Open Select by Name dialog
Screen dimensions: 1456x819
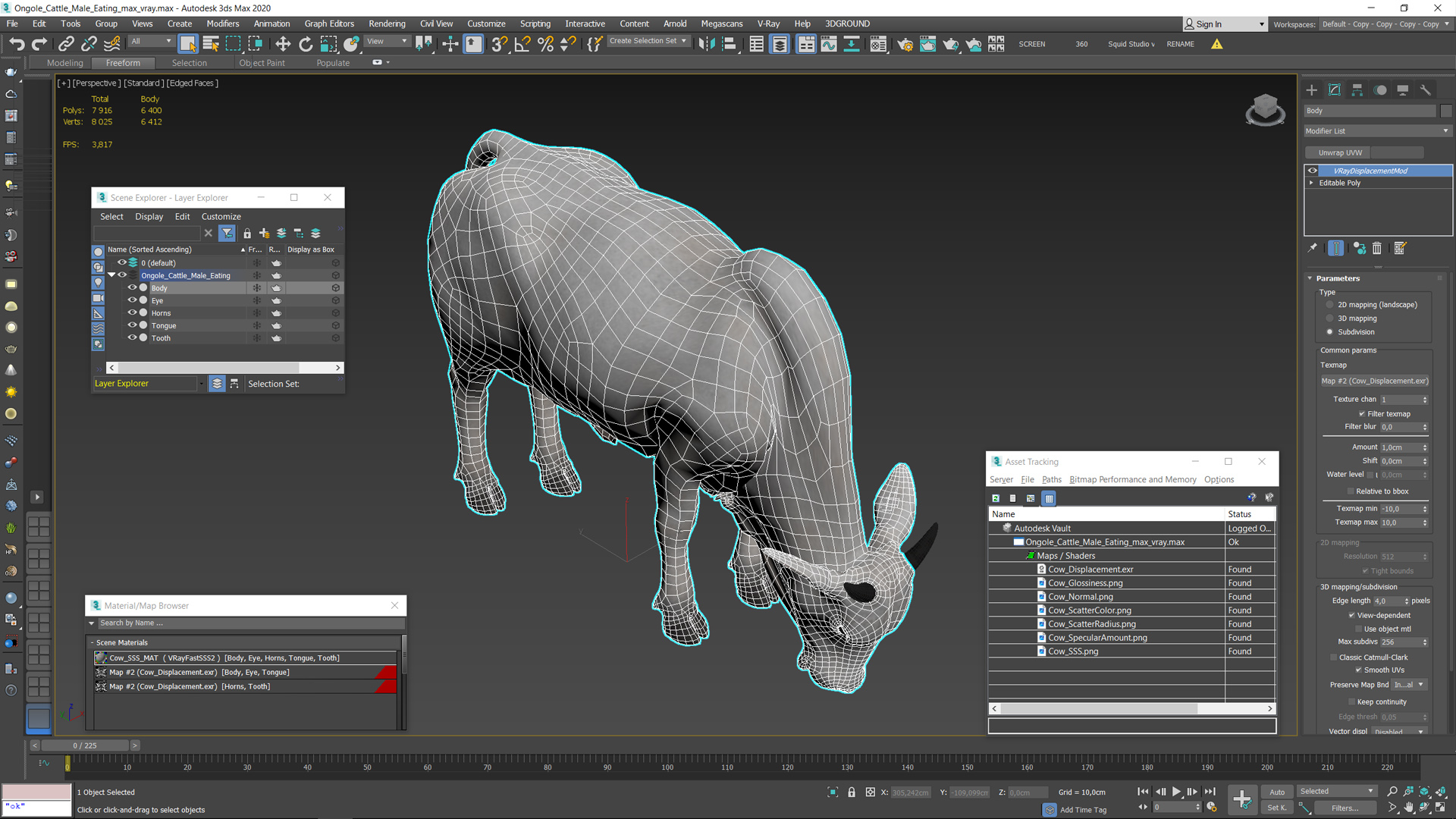pos(211,44)
